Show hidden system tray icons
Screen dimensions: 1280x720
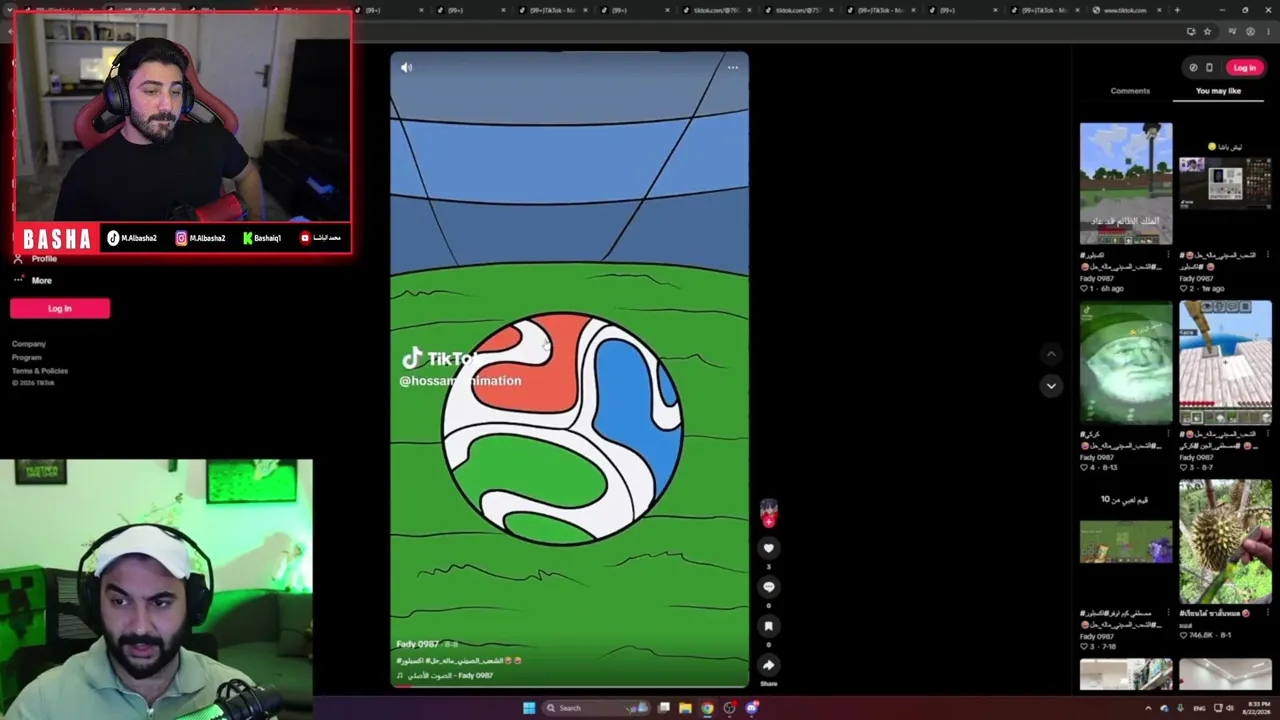(x=1148, y=708)
